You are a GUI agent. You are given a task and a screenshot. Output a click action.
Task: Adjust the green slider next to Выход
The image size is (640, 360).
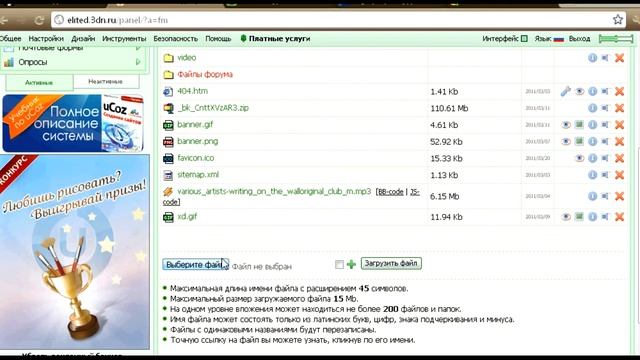[x=616, y=39]
